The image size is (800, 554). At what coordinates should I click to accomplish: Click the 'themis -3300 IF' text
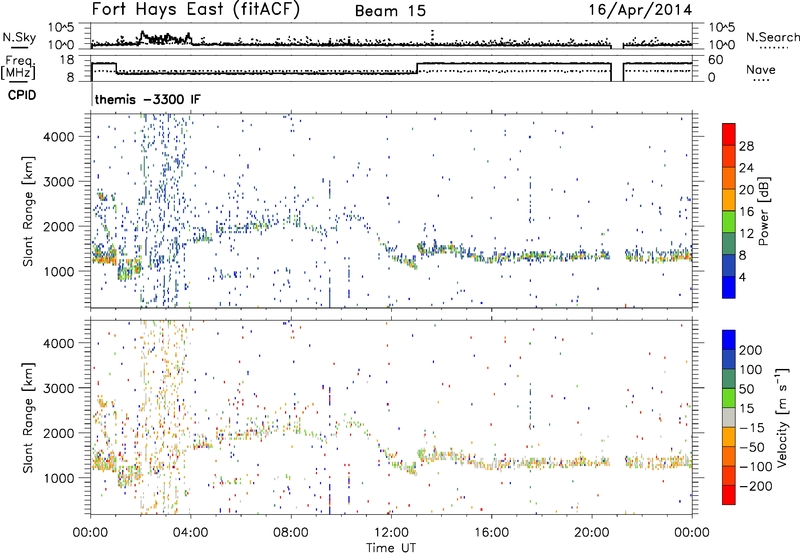tap(148, 99)
